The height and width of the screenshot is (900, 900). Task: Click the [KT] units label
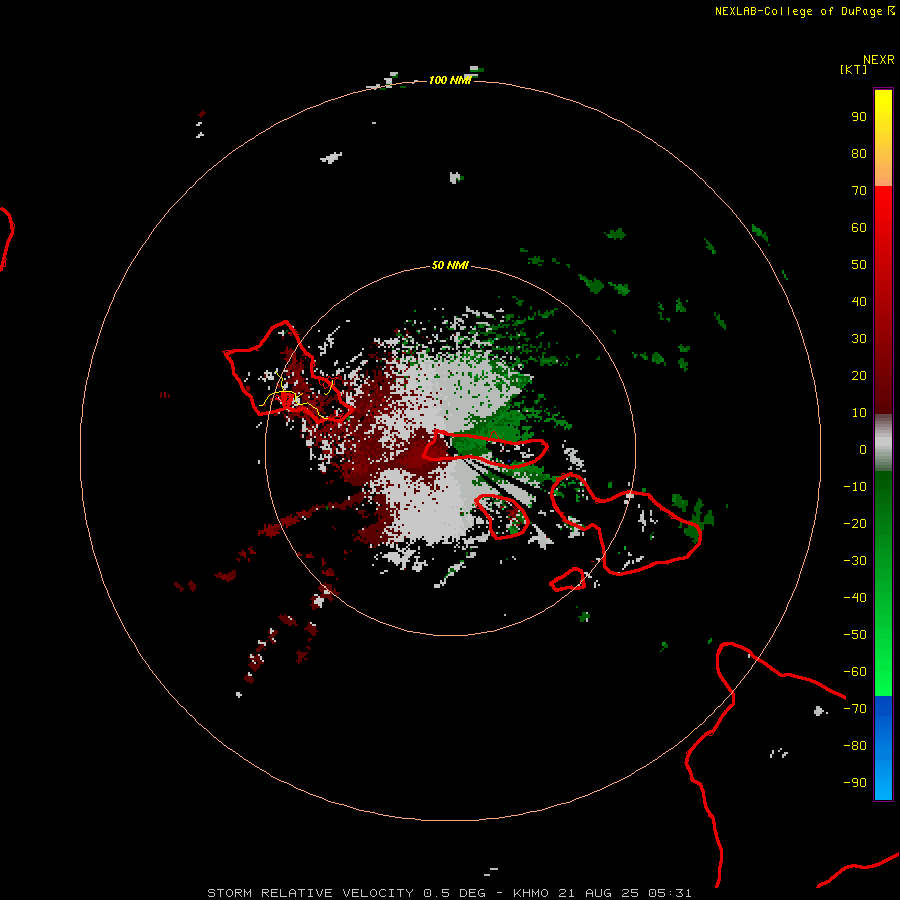854,69
